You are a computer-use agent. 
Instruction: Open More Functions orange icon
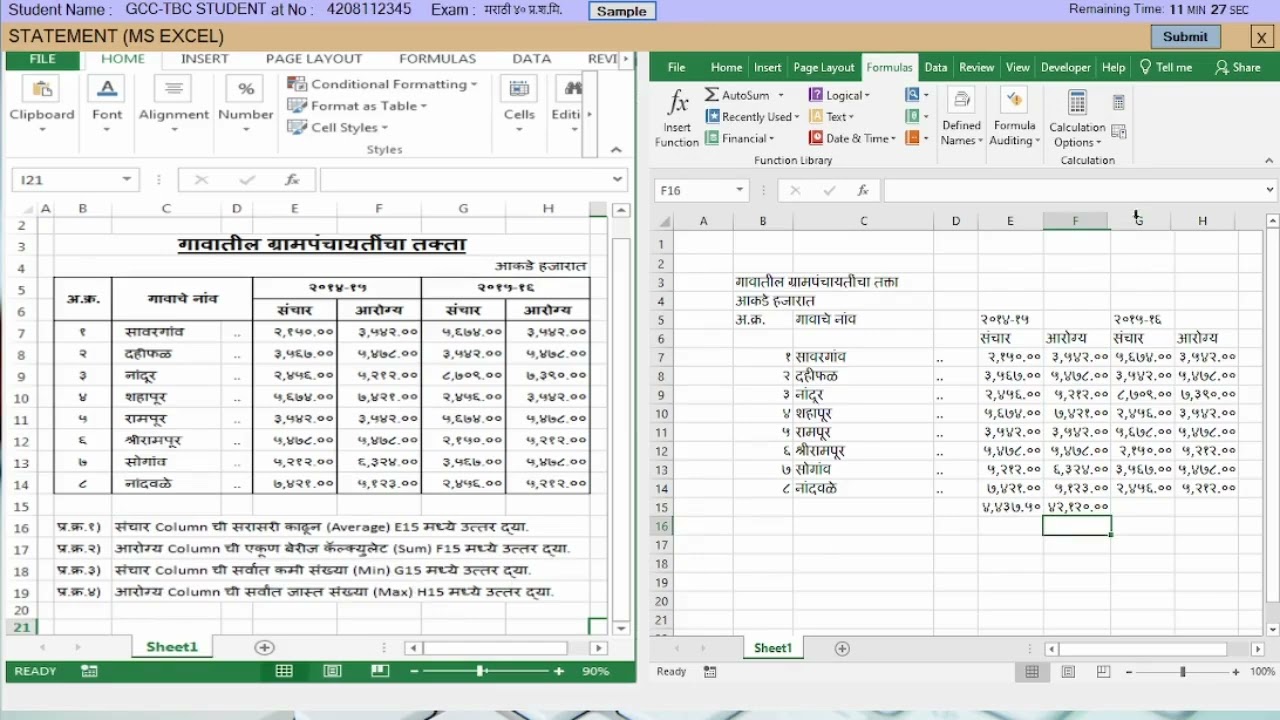(x=917, y=139)
